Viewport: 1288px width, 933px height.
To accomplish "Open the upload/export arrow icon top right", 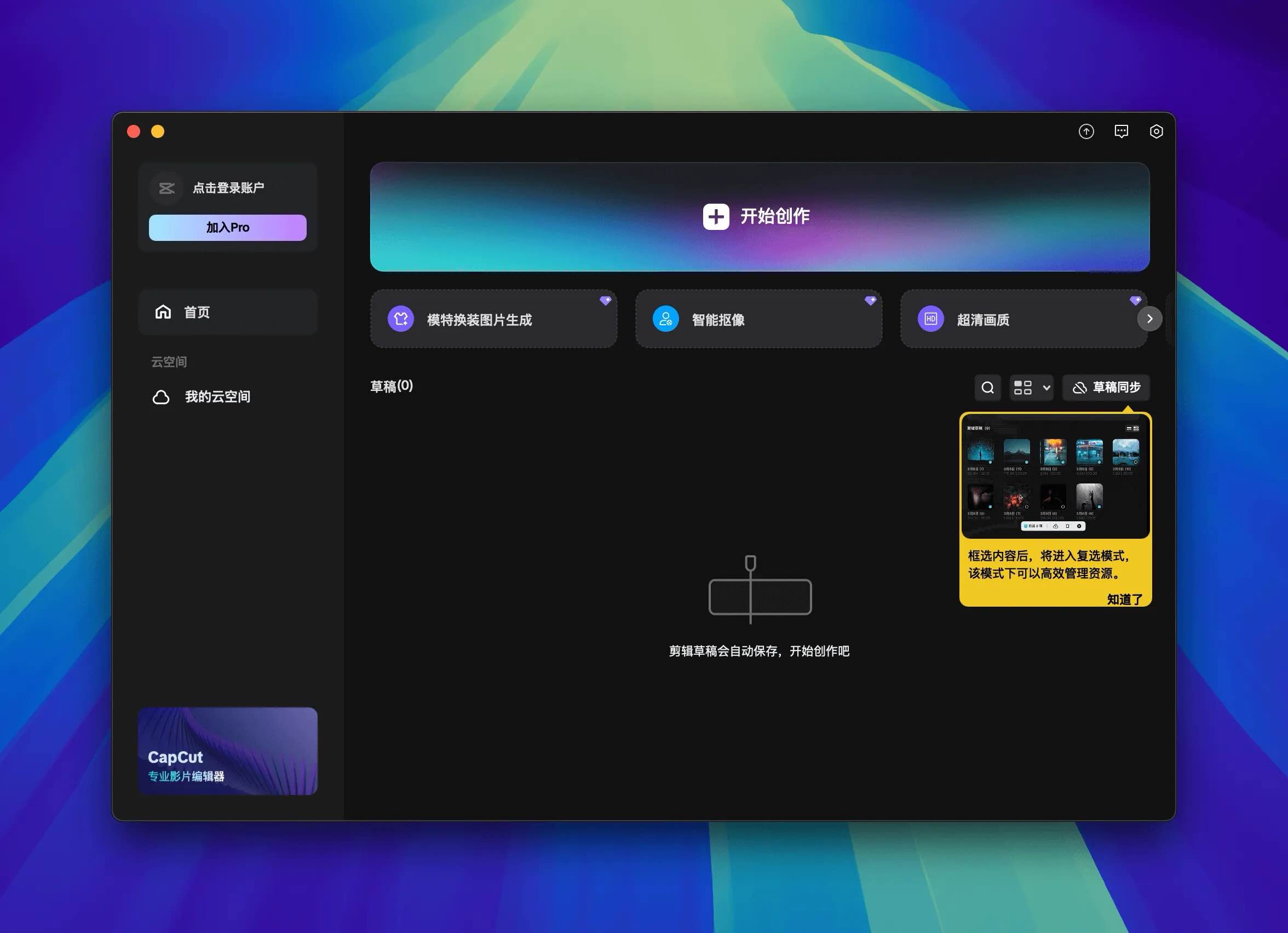I will point(1086,131).
